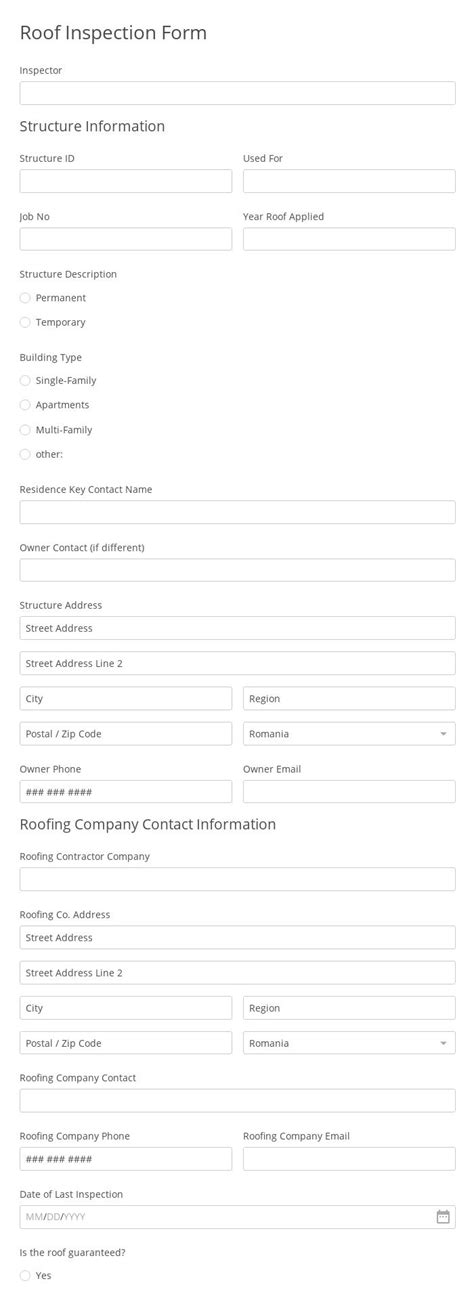Click the Roofing Contractor Company field
Image resolution: width=474 pixels, height=1300 pixels.
tap(237, 879)
